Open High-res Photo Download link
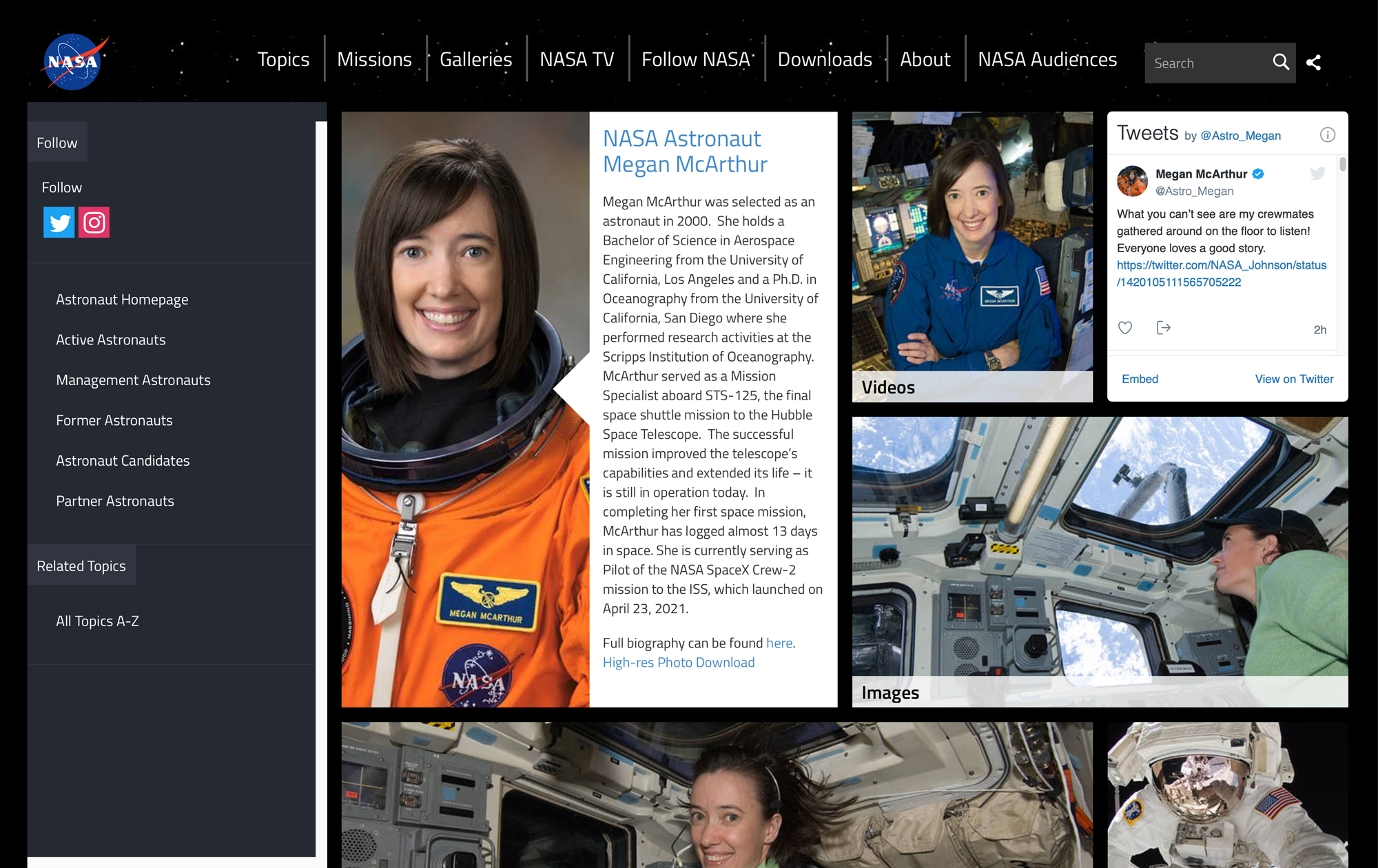Image resolution: width=1378 pixels, height=868 pixels. click(678, 662)
